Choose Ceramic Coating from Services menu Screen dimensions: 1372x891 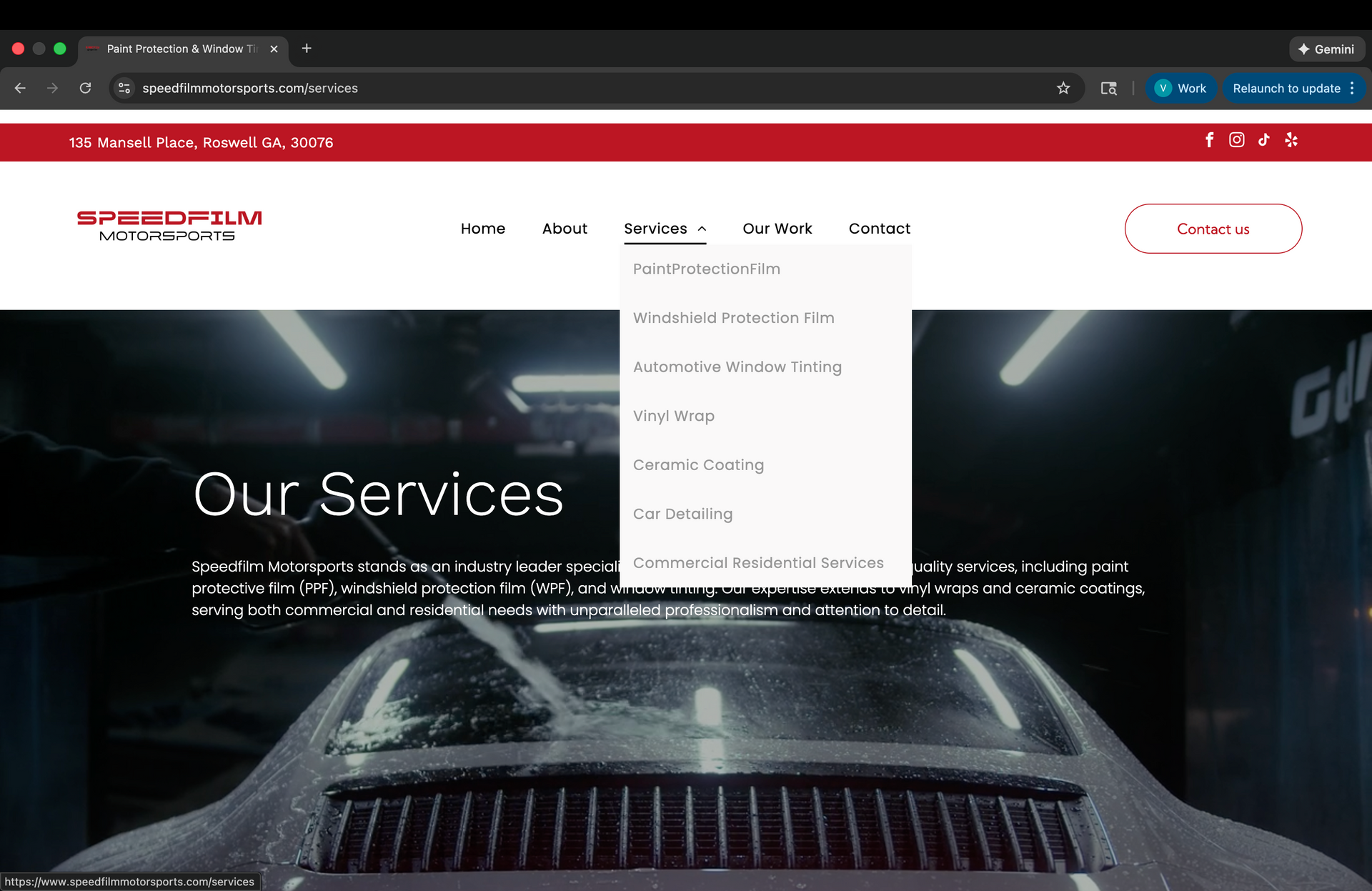pyautogui.click(x=698, y=465)
